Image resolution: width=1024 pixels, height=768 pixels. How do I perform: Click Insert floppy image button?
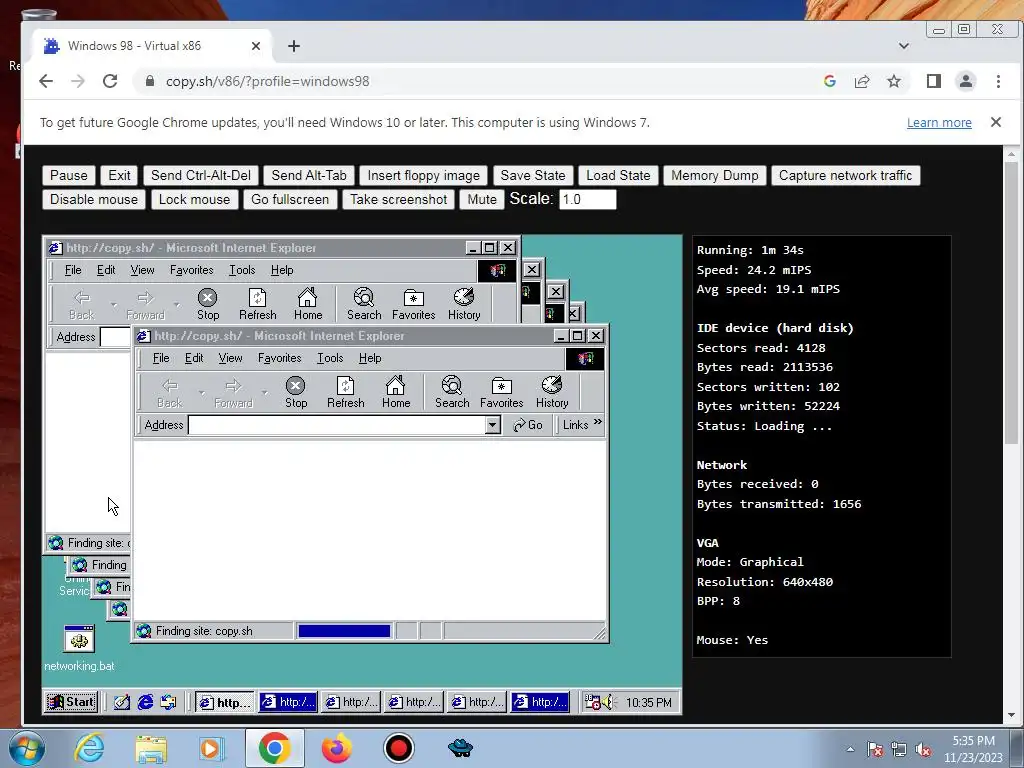pos(423,175)
